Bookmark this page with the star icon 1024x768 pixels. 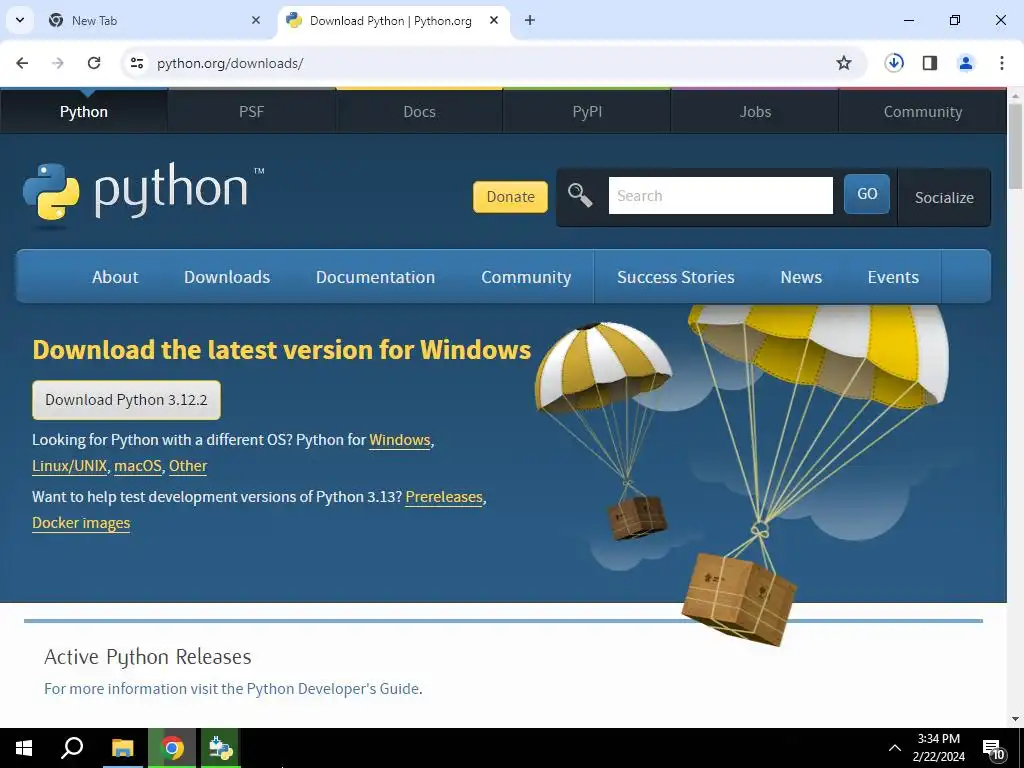click(x=844, y=63)
